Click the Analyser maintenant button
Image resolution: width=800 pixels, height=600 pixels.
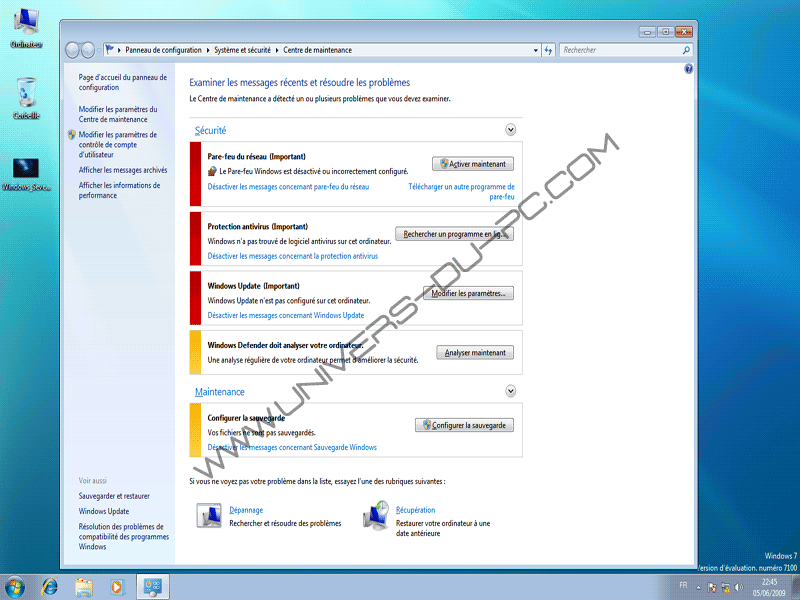475,353
